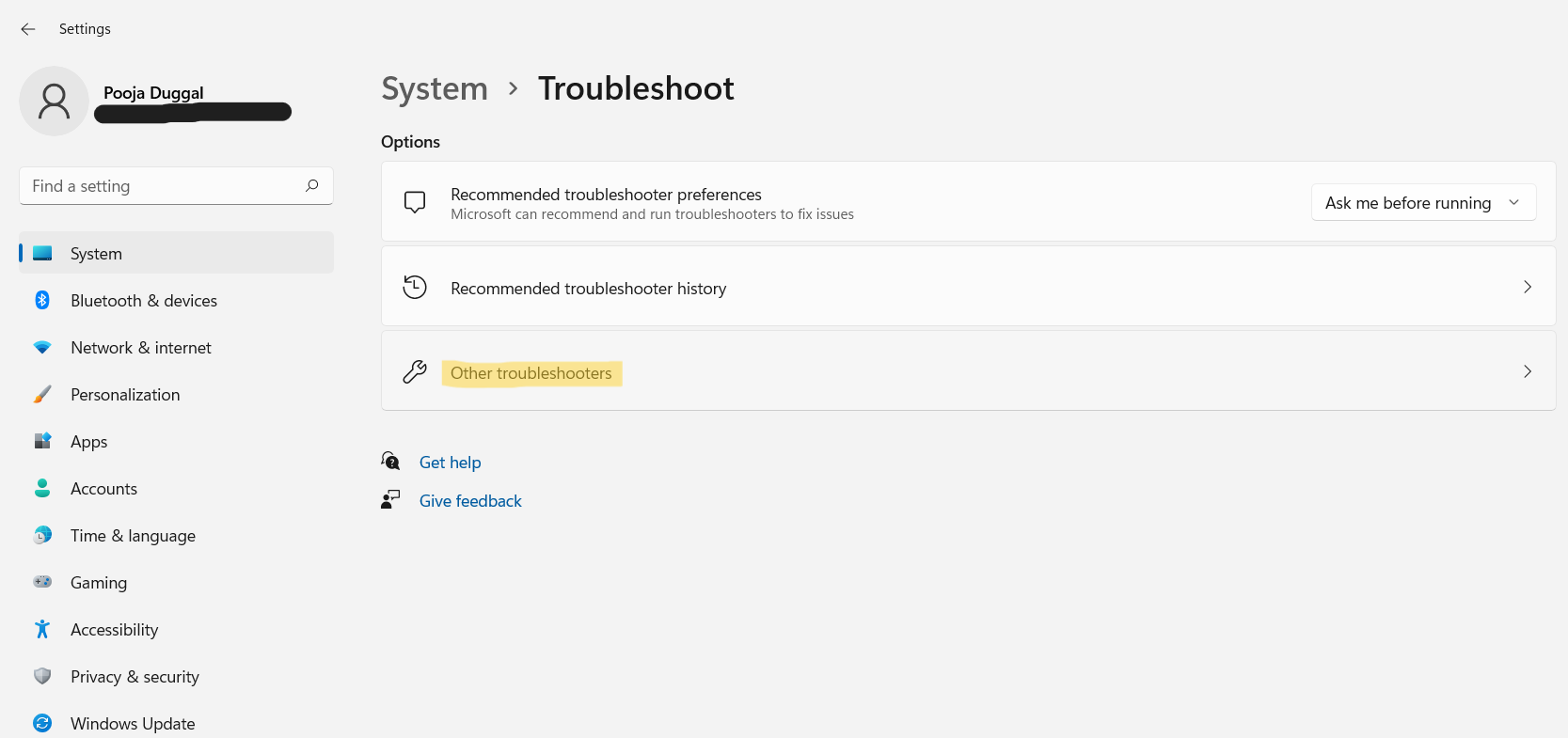Open the Apps settings section
This screenshot has height=738, width=1568.
(x=89, y=442)
